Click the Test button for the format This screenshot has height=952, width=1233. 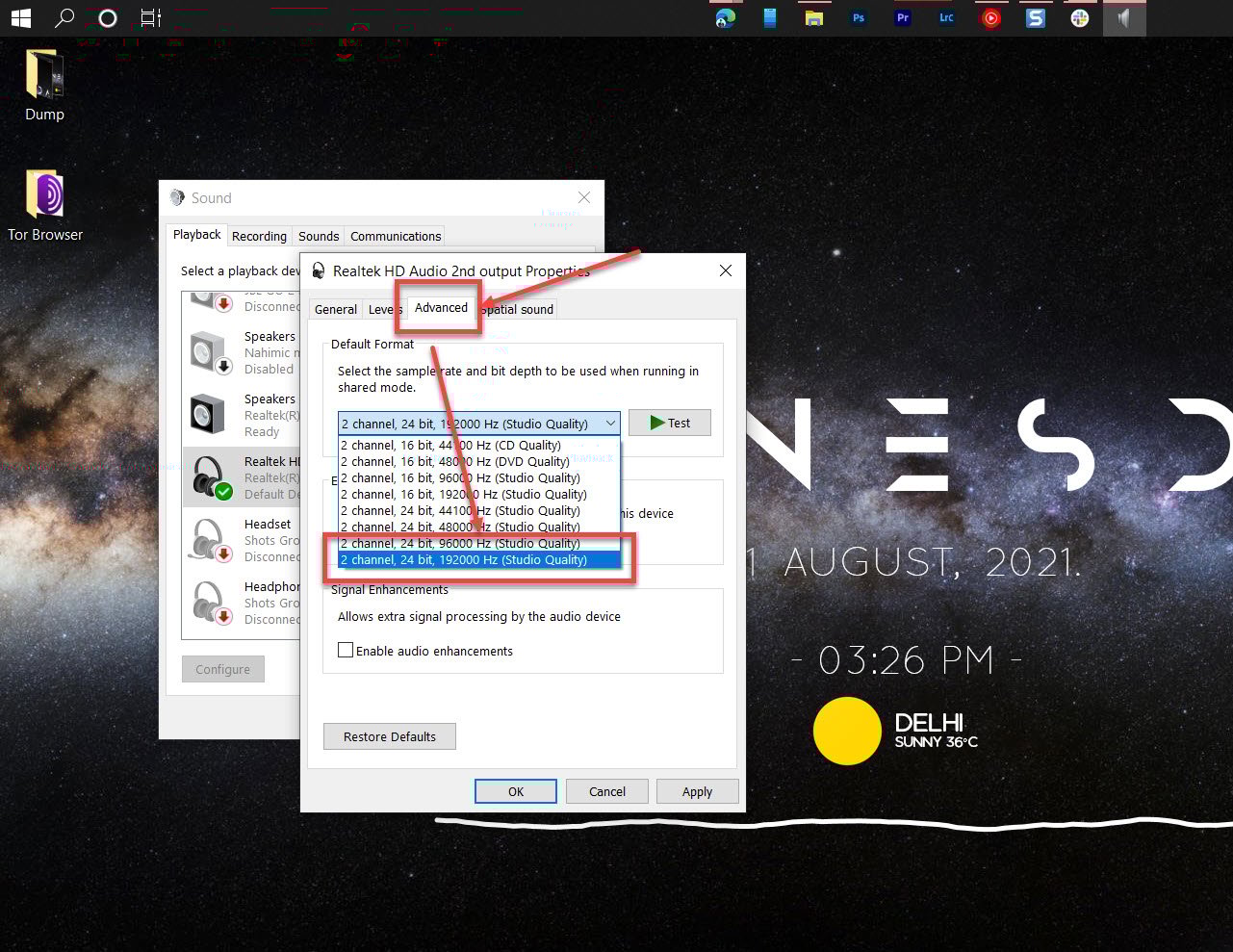670,424
